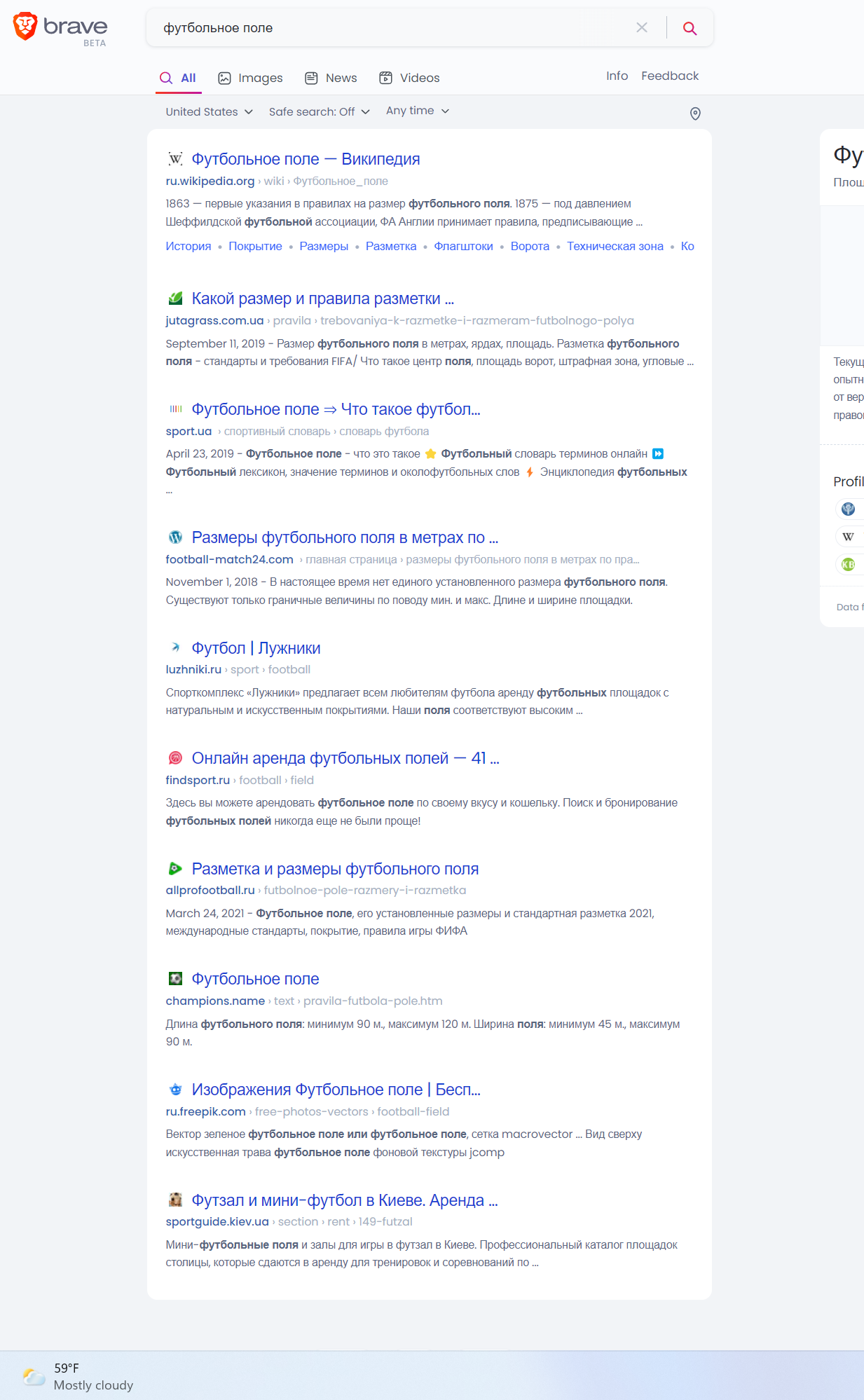Click the jutagrass.com.ua URL text
This screenshot has width=864, height=1400.
tap(214, 320)
